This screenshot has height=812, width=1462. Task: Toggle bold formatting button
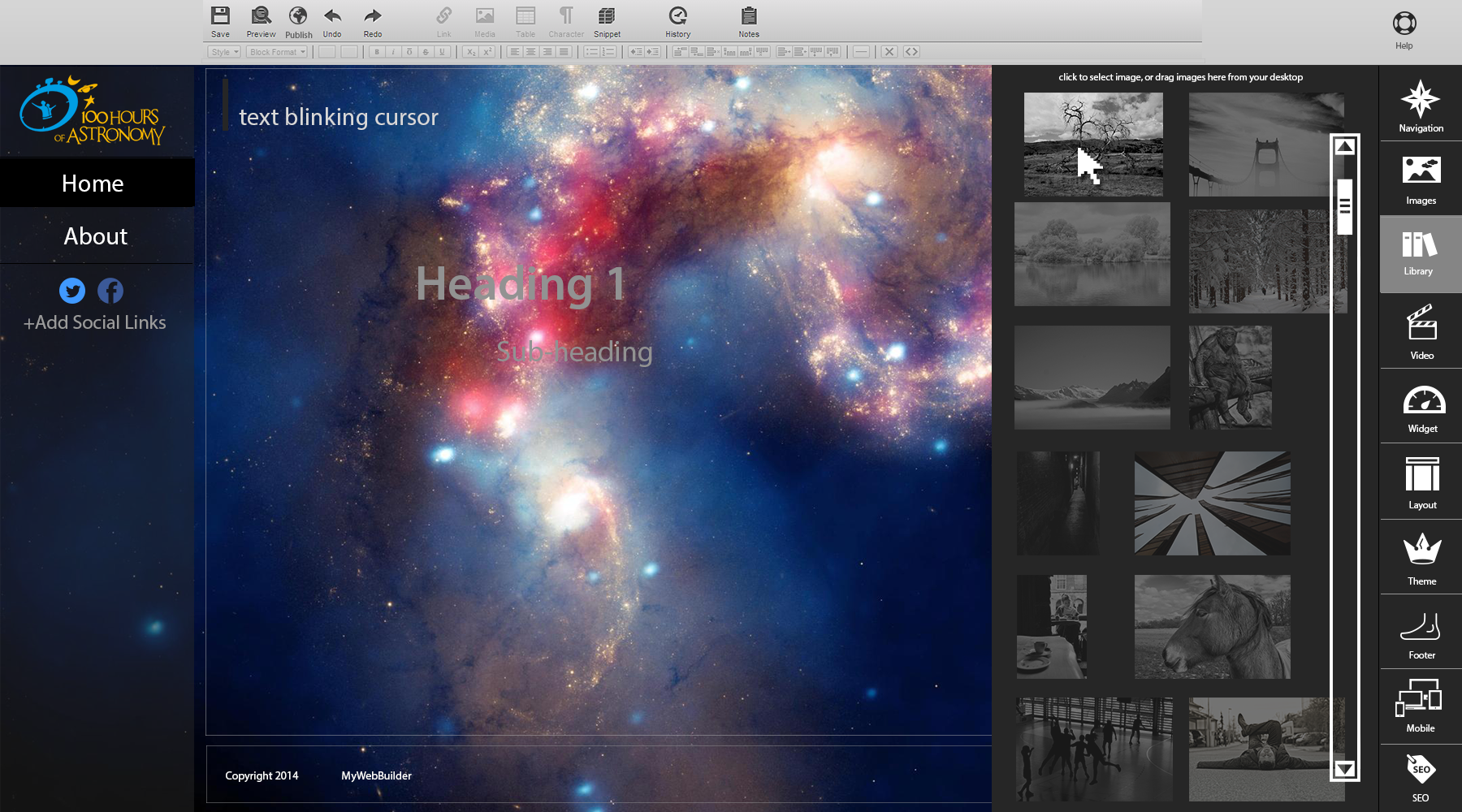point(376,52)
